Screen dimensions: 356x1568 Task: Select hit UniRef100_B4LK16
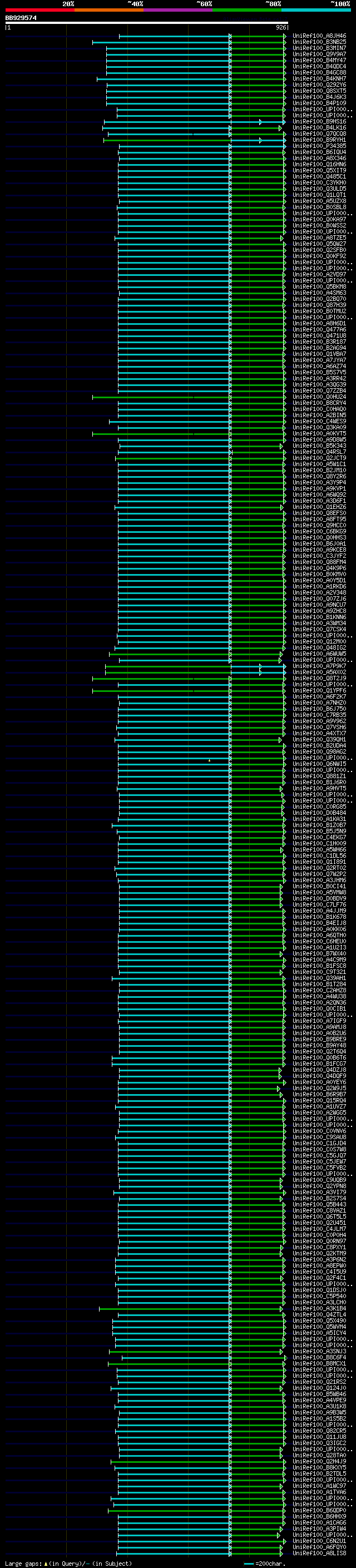pyautogui.click(x=319, y=128)
